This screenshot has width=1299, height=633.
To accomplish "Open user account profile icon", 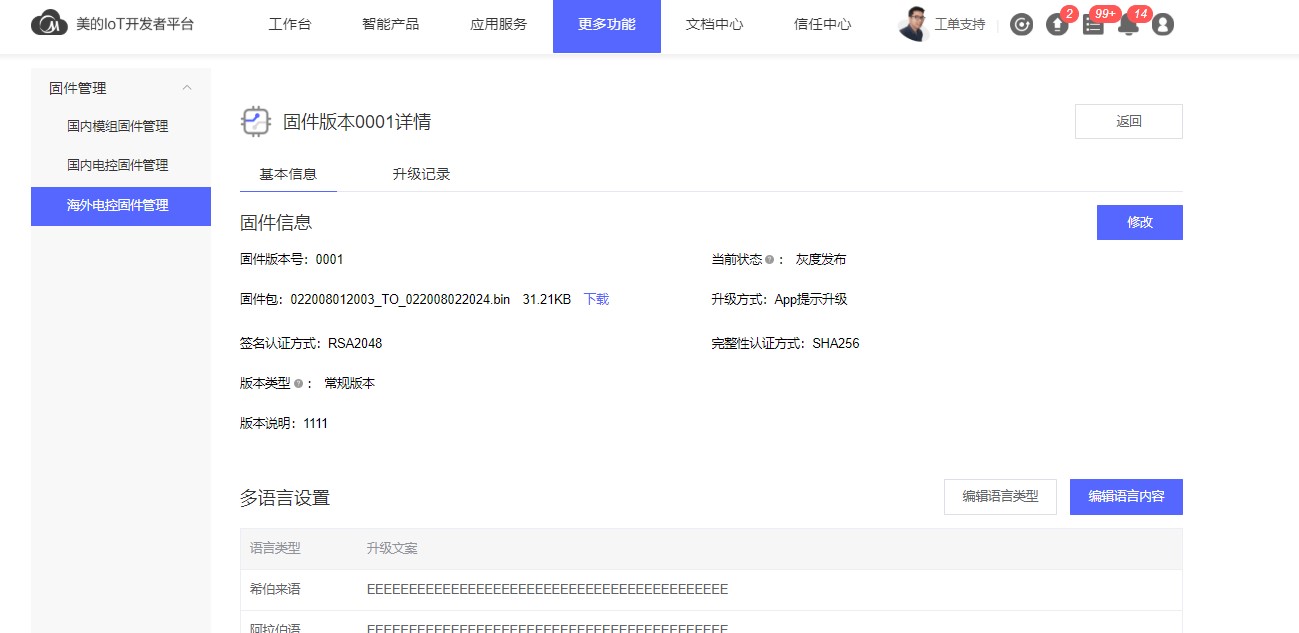I will [x=1162, y=25].
